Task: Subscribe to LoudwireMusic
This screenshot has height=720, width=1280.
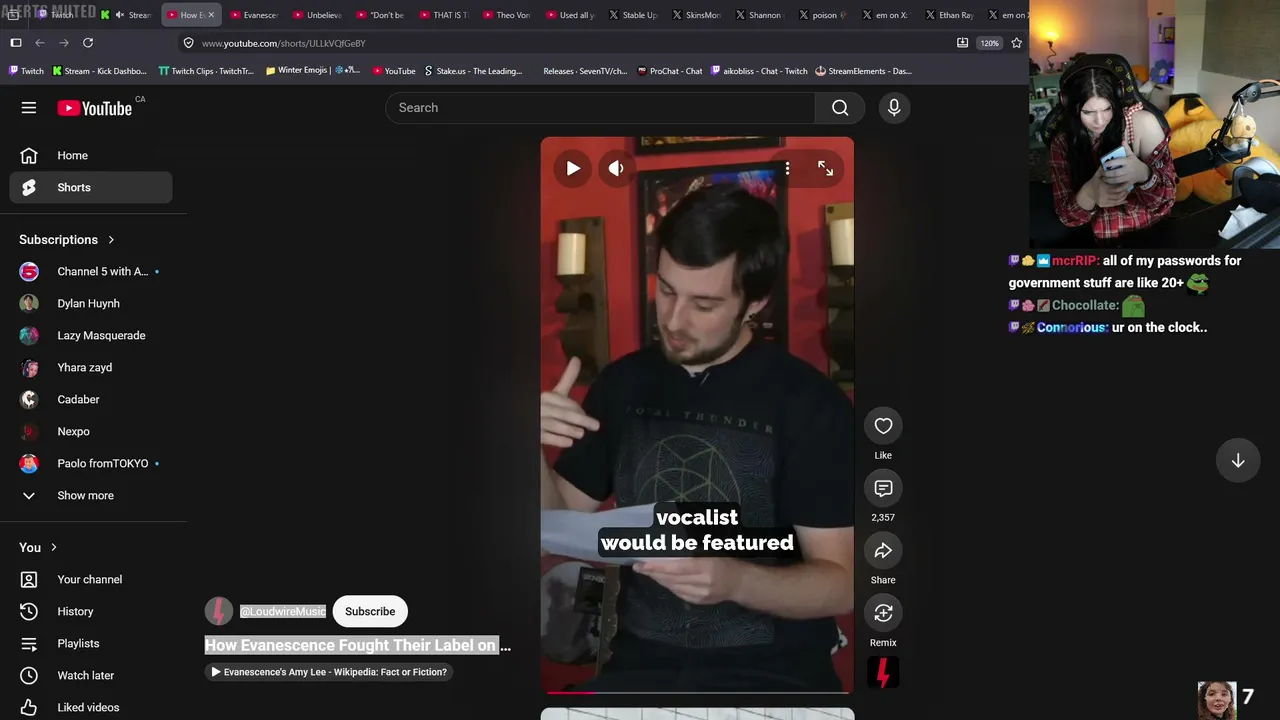Action: [x=370, y=612]
